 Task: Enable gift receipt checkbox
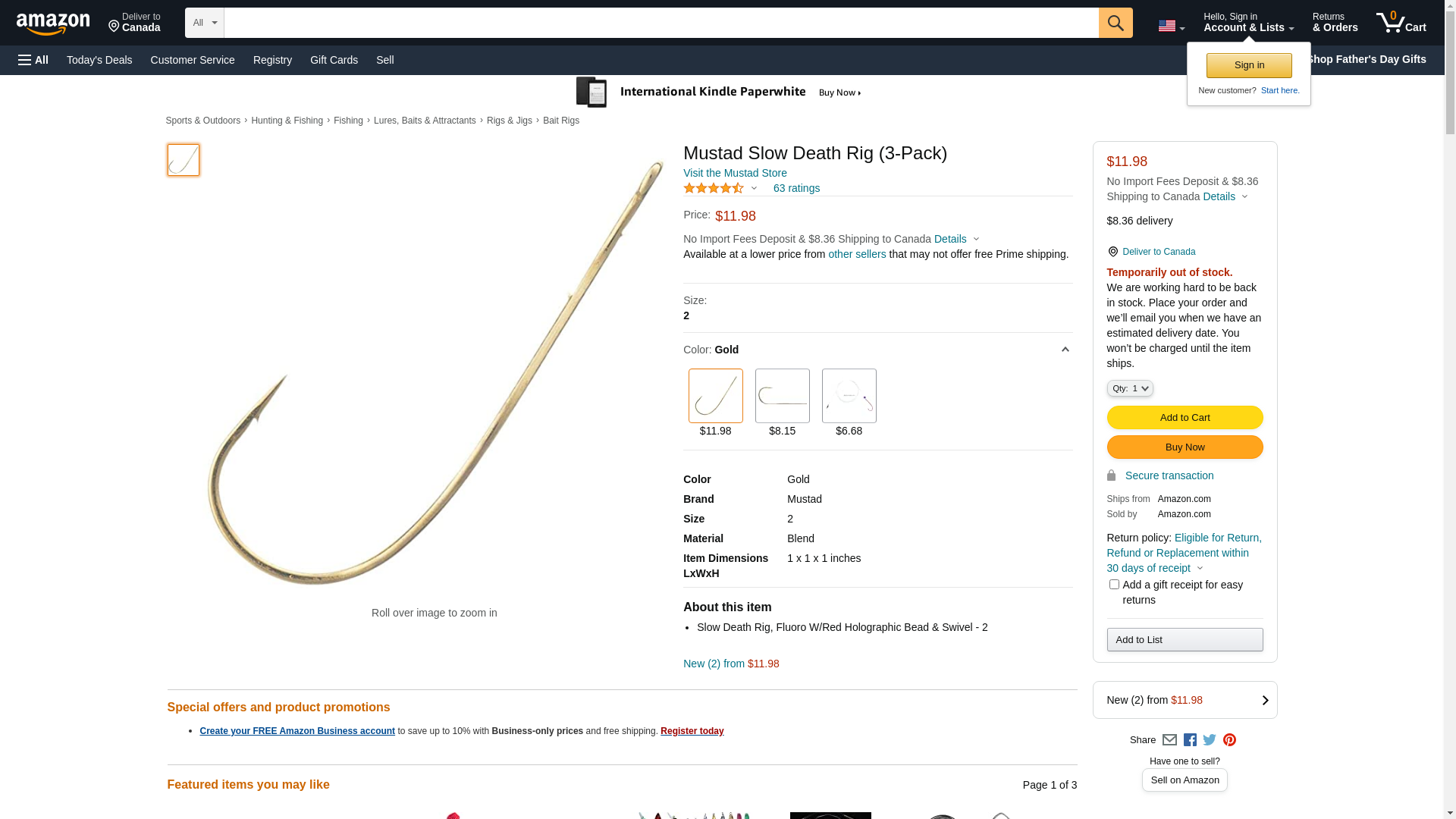coord(1114,585)
